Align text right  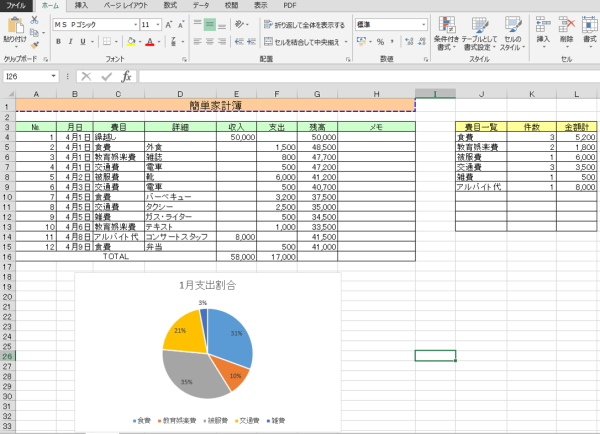tap(222, 42)
